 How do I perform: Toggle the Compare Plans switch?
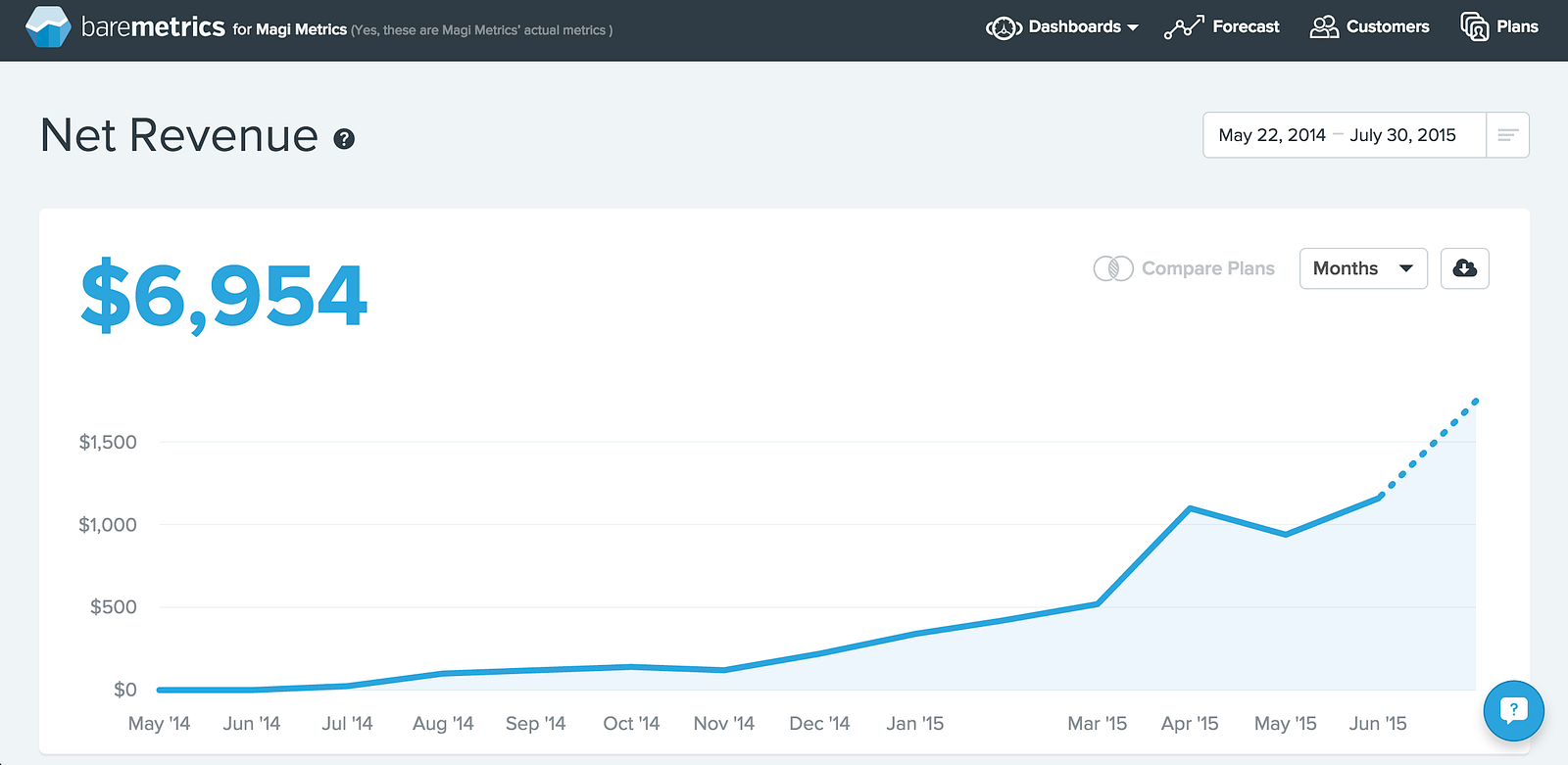pos(1113,268)
